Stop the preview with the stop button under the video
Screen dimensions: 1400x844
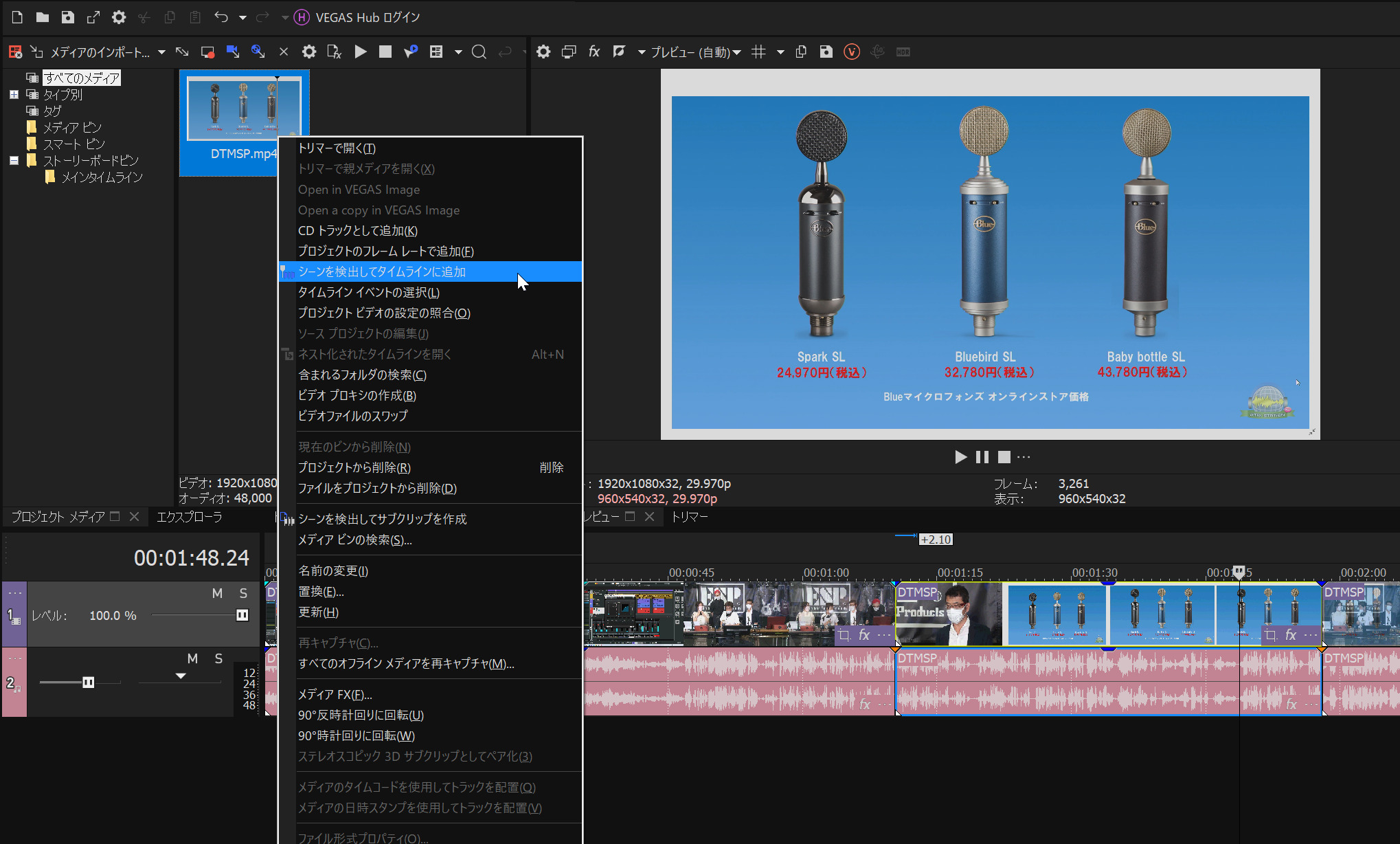1004,457
